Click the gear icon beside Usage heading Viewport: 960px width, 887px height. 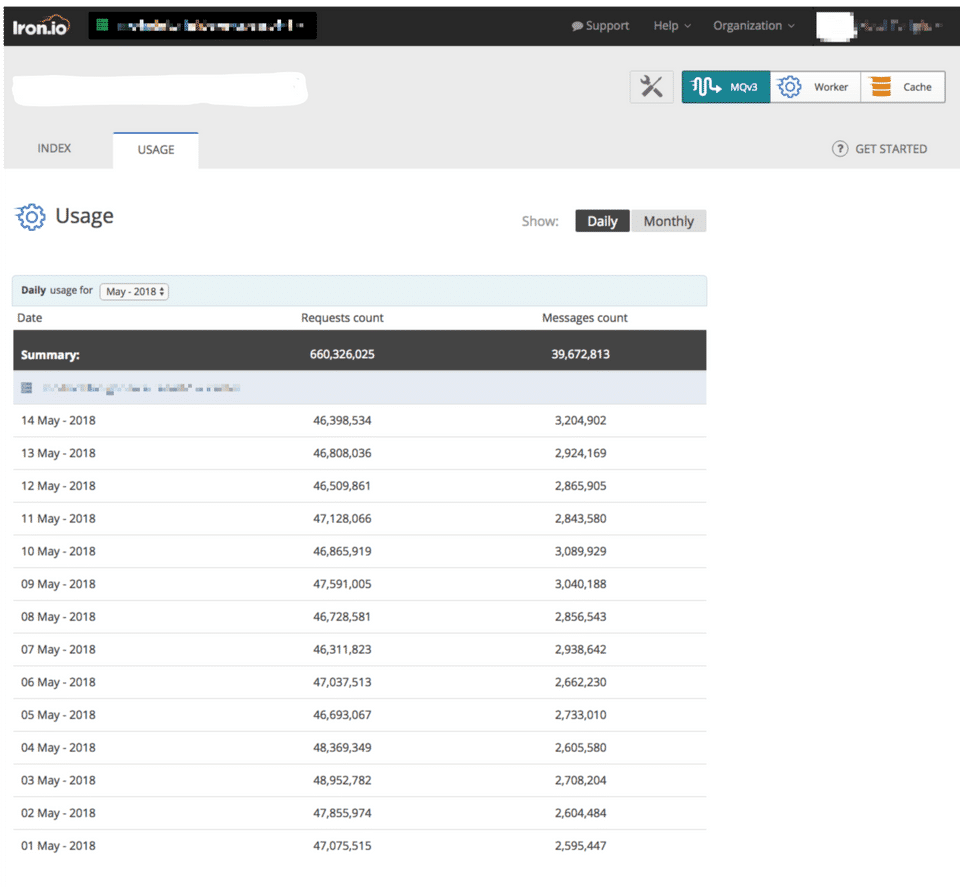pos(31,217)
